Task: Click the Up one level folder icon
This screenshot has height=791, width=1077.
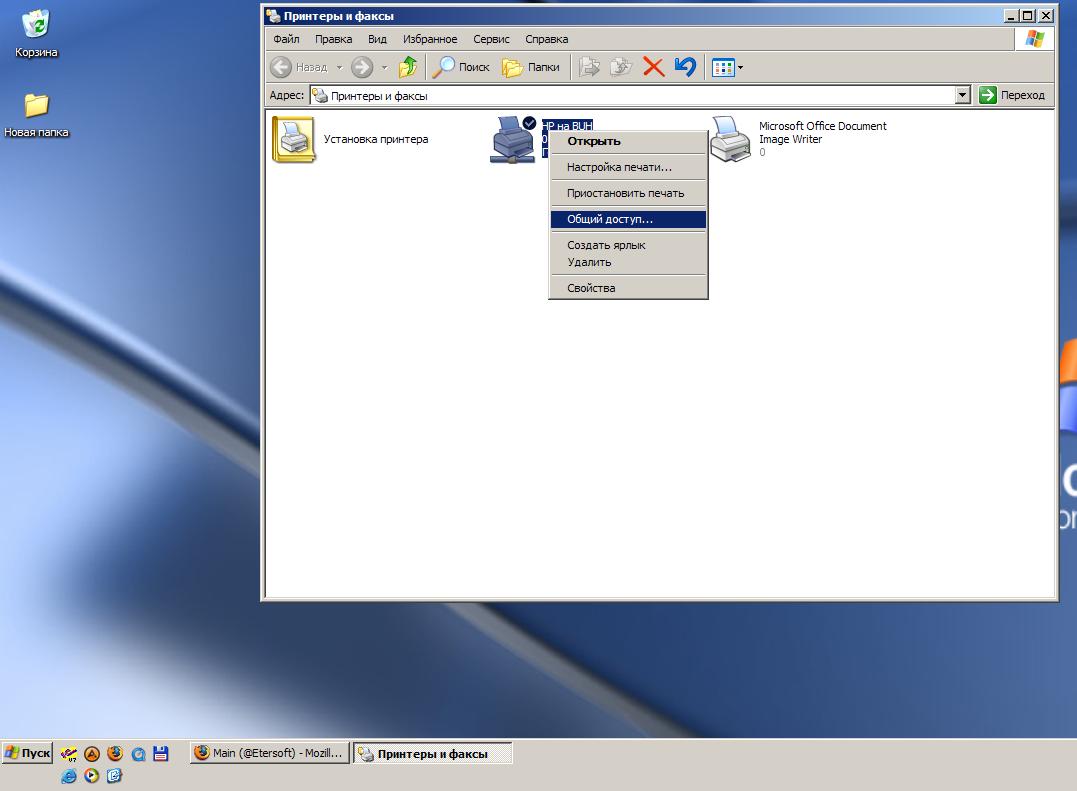Action: 407,67
